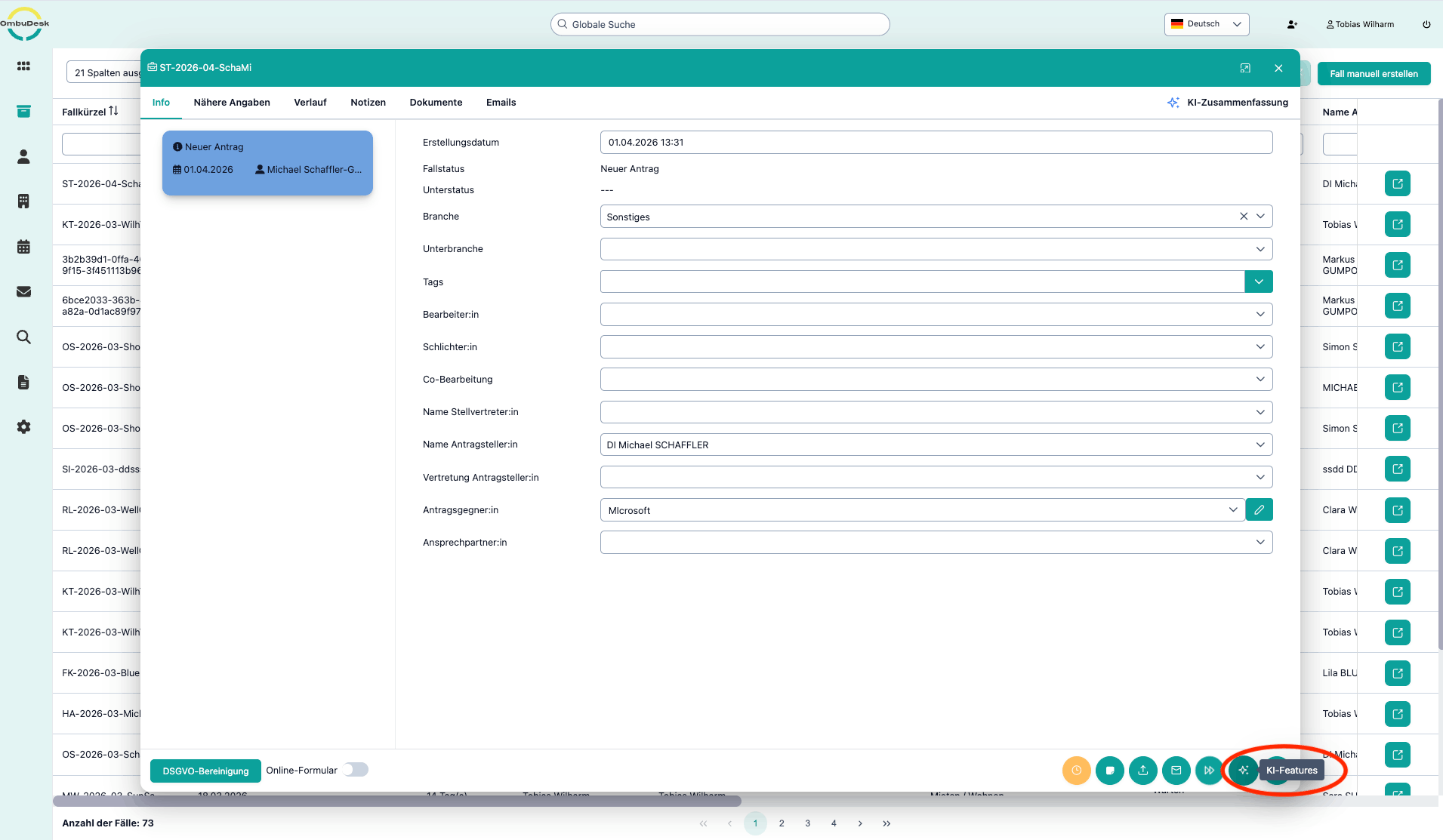Open the calendar in the left sidebar

[23, 247]
